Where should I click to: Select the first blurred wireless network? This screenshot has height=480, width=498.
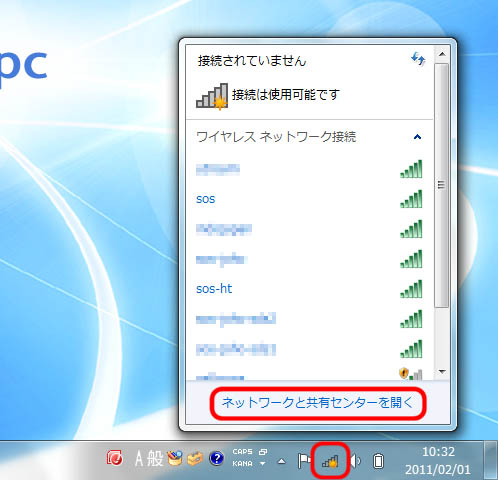coord(218,169)
